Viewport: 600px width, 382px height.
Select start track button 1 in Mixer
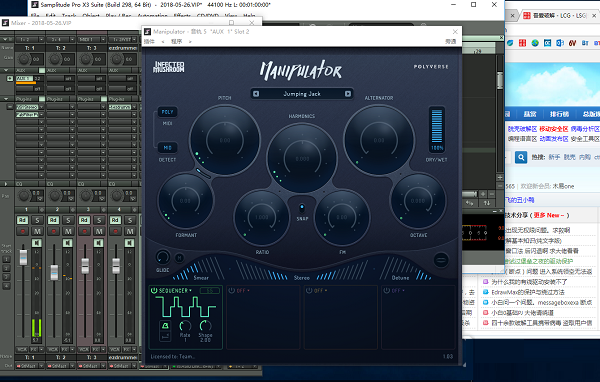(7, 259)
